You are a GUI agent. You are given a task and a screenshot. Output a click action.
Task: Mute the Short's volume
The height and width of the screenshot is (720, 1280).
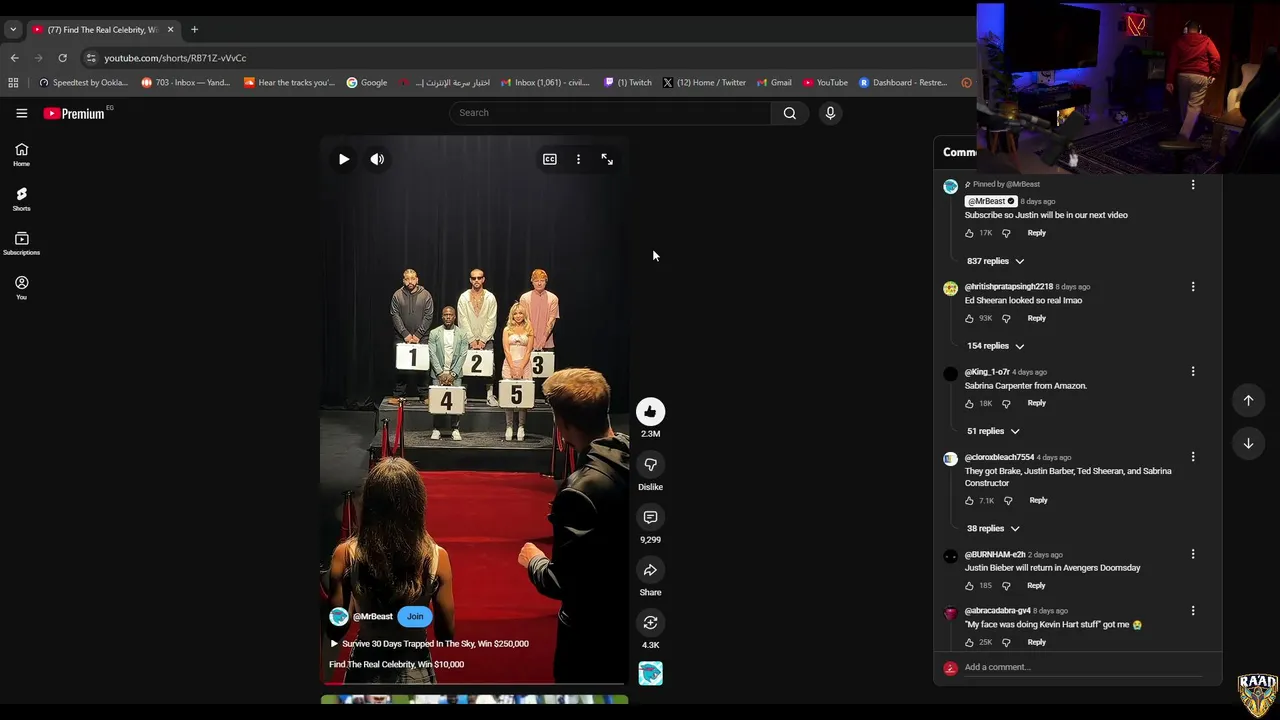coord(377,159)
